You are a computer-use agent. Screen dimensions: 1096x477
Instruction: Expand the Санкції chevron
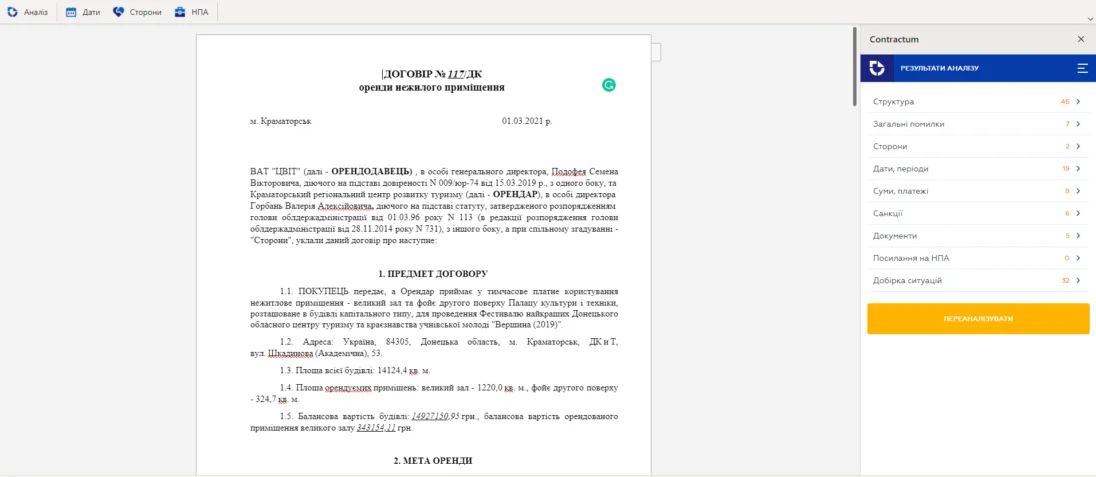point(1078,213)
